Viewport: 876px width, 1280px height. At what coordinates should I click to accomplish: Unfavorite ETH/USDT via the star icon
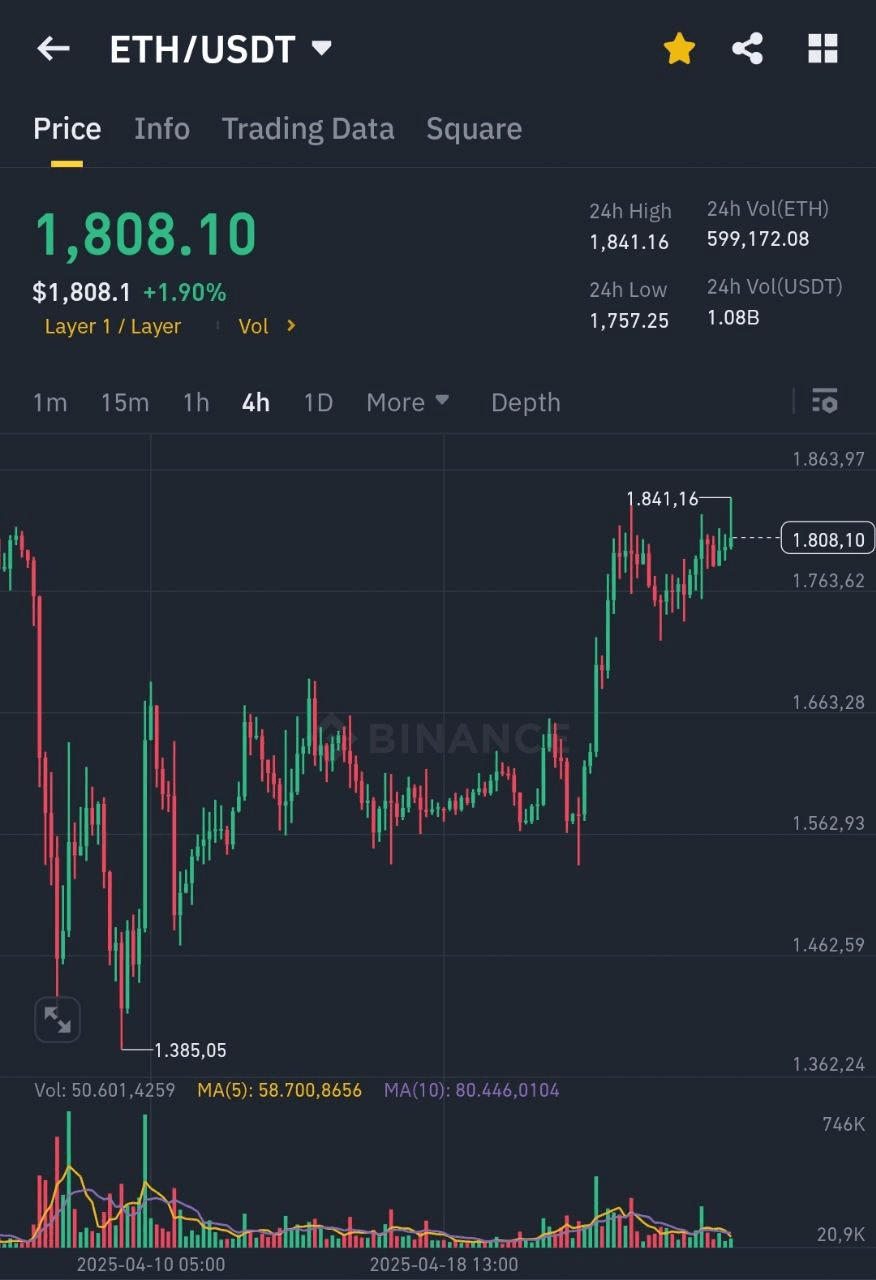[x=679, y=48]
